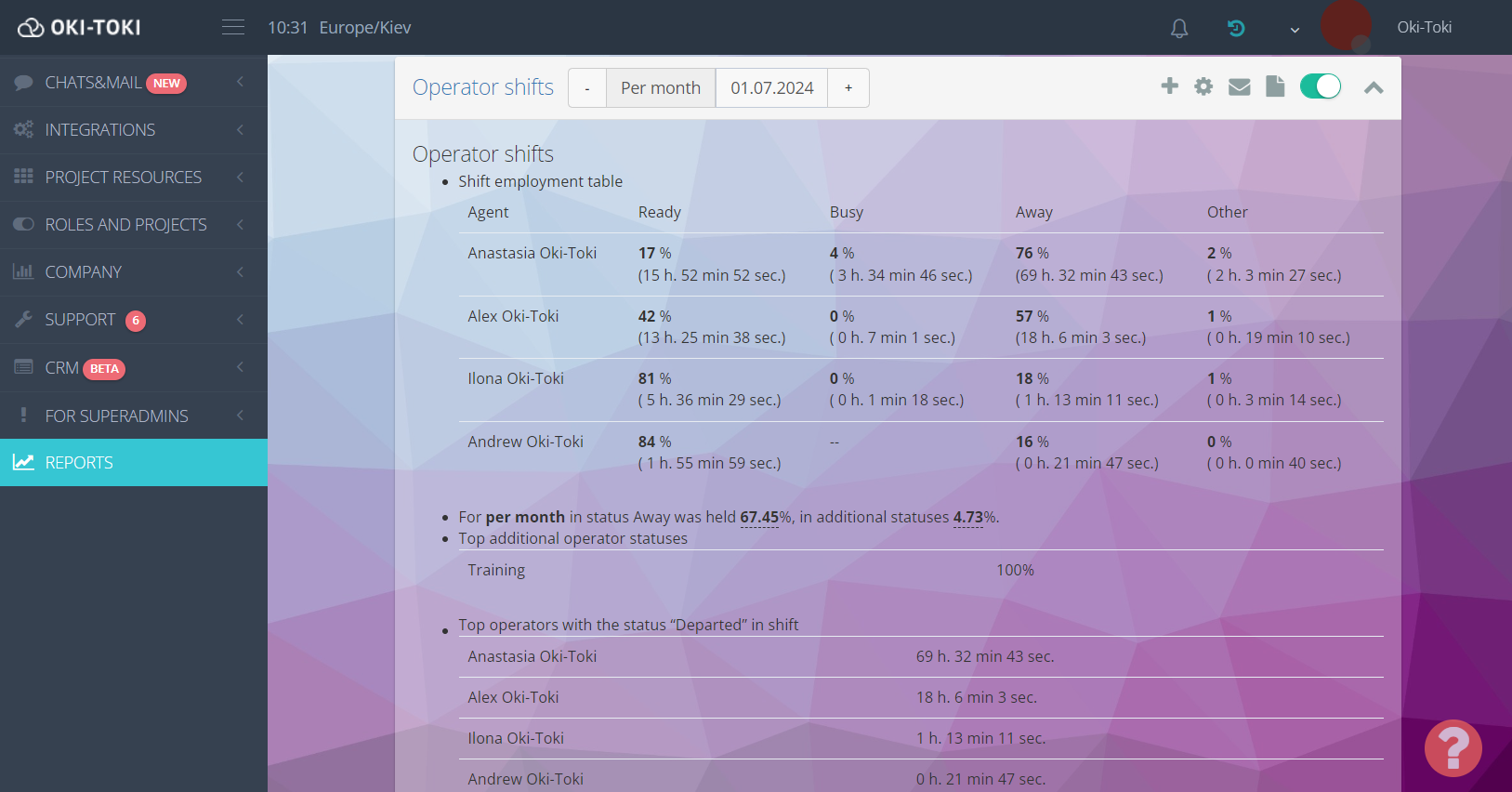Click the notifications bell icon
The height and width of the screenshot is (792, 1512).
click(1178, 29)
